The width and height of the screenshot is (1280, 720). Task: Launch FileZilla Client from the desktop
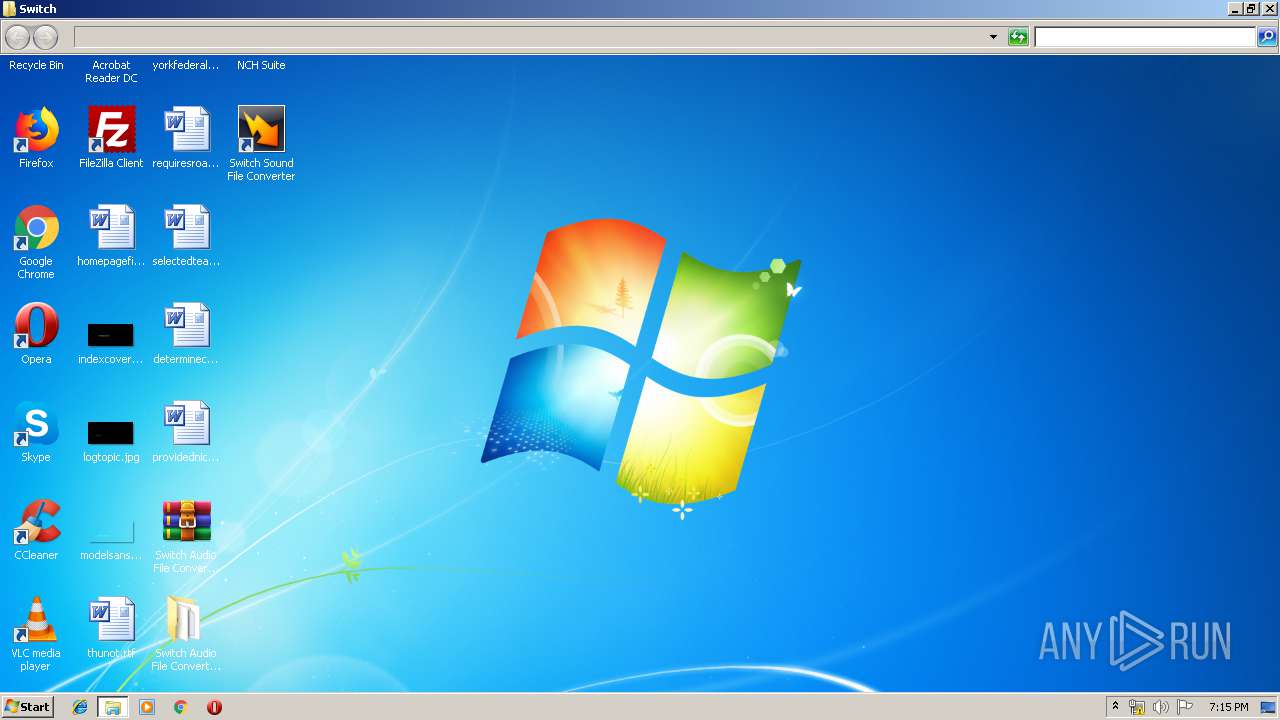point(111,138)
